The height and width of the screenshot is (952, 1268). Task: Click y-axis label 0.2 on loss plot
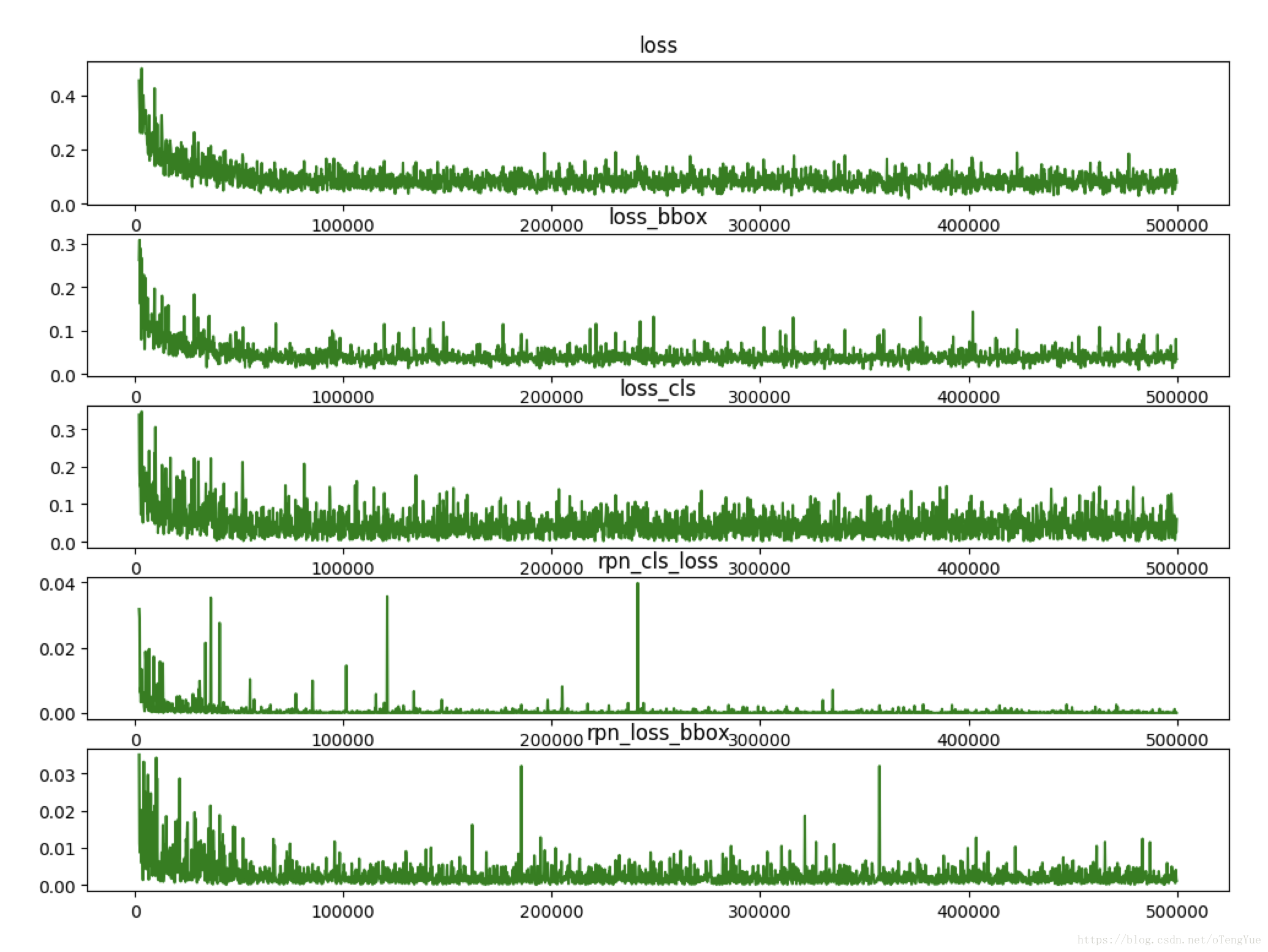[63, 151]
